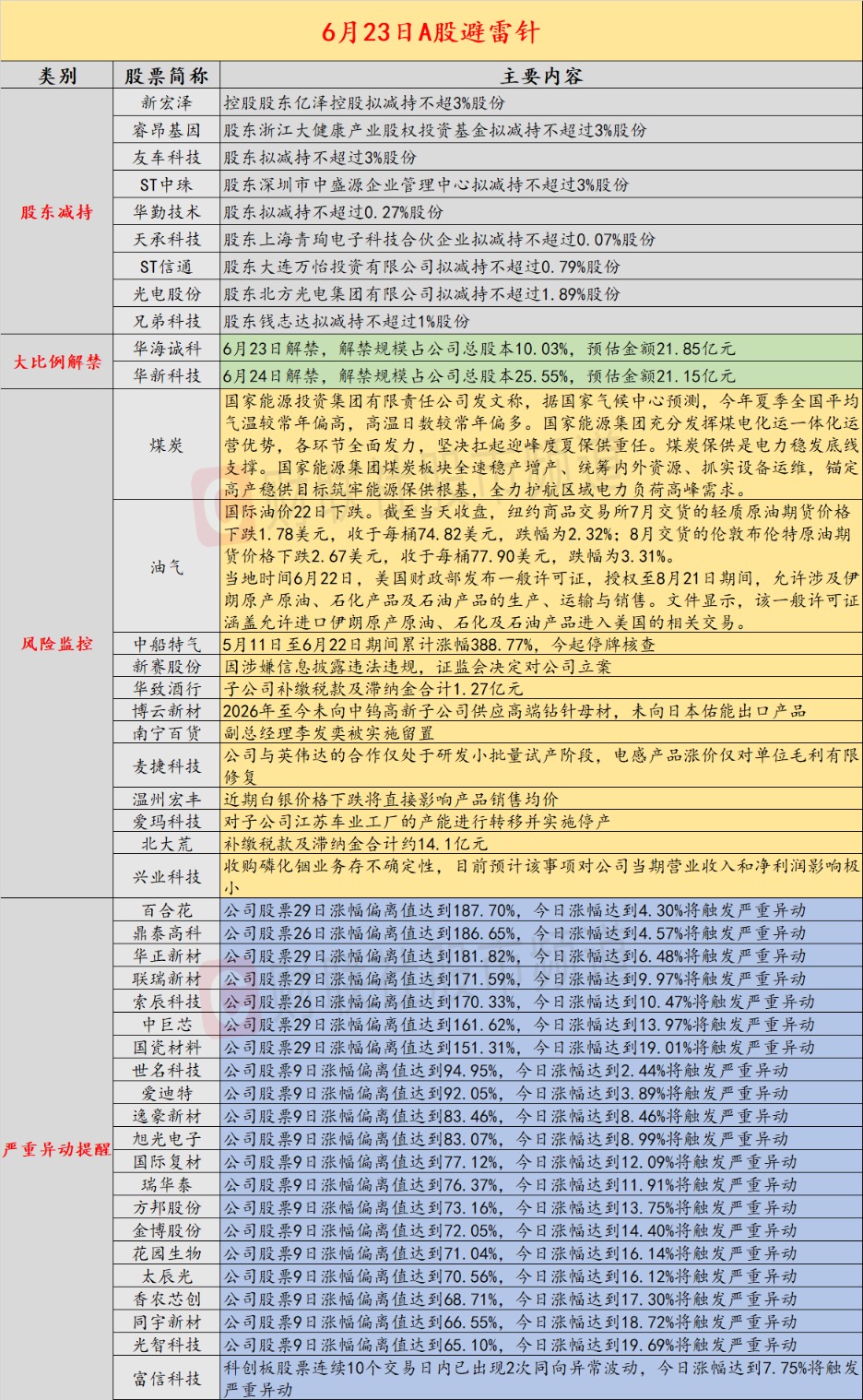Select stock name 华致酒行
863x1400 pixels.
(x=167, y=689)
